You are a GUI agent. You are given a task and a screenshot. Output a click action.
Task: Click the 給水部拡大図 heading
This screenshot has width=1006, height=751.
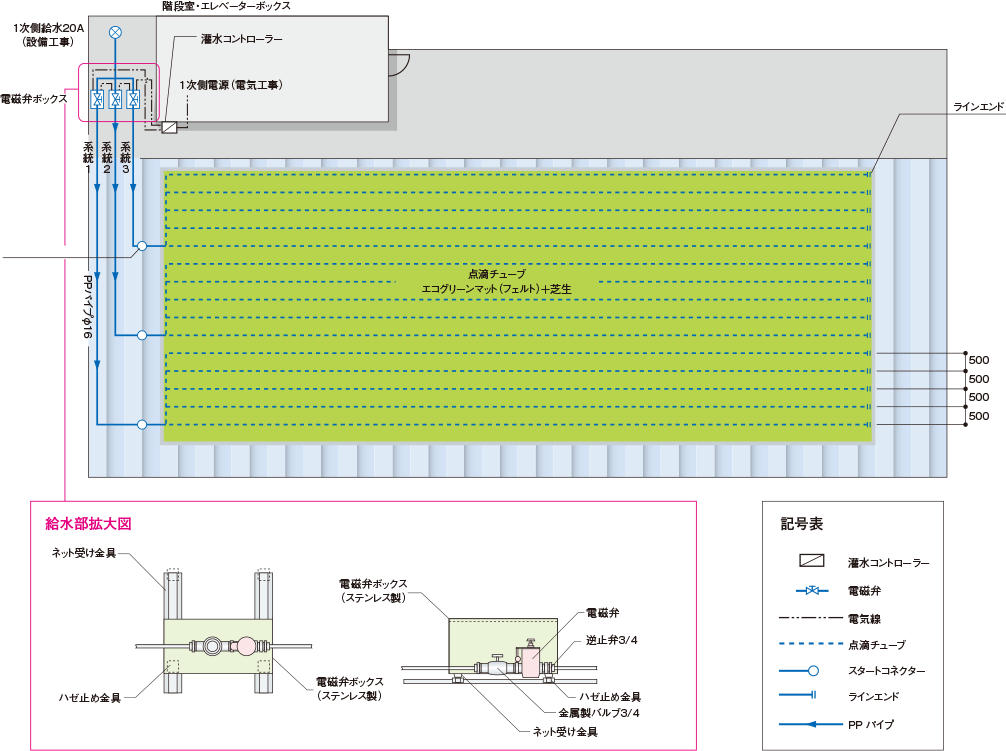coord(89,523)
